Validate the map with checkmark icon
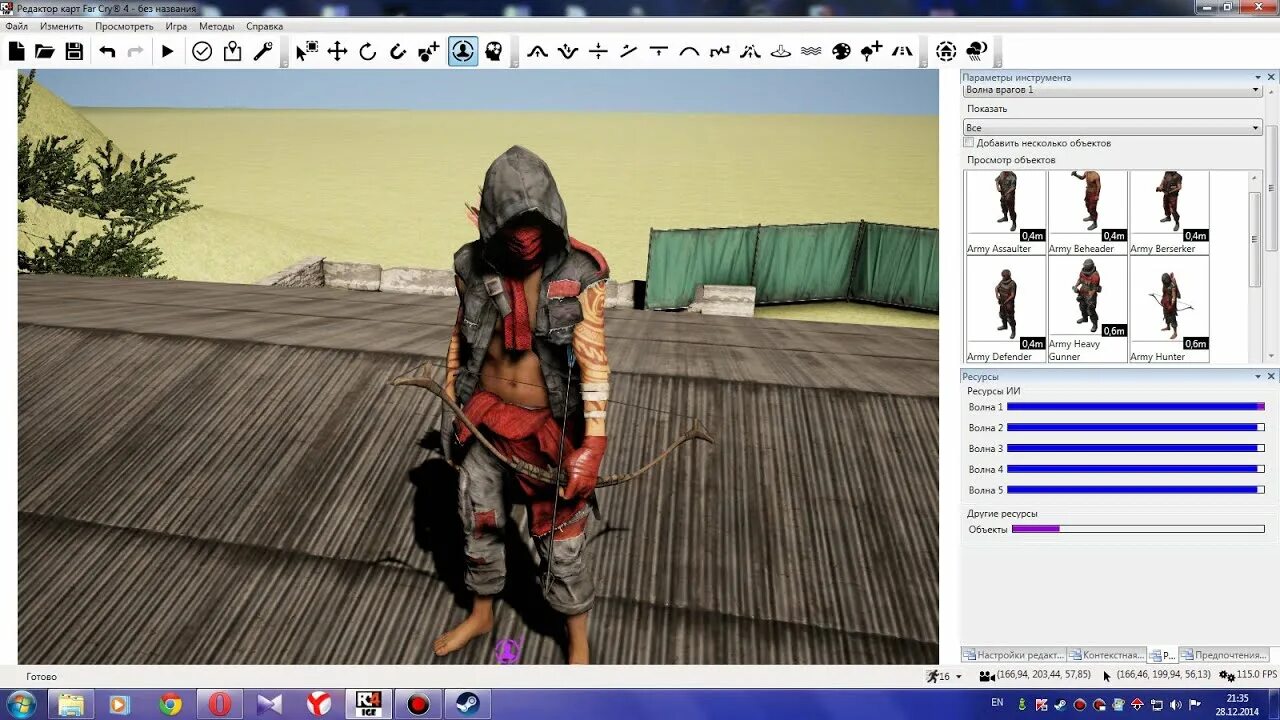The height and width of the screenshot is (720, 1280). (202, 51)
